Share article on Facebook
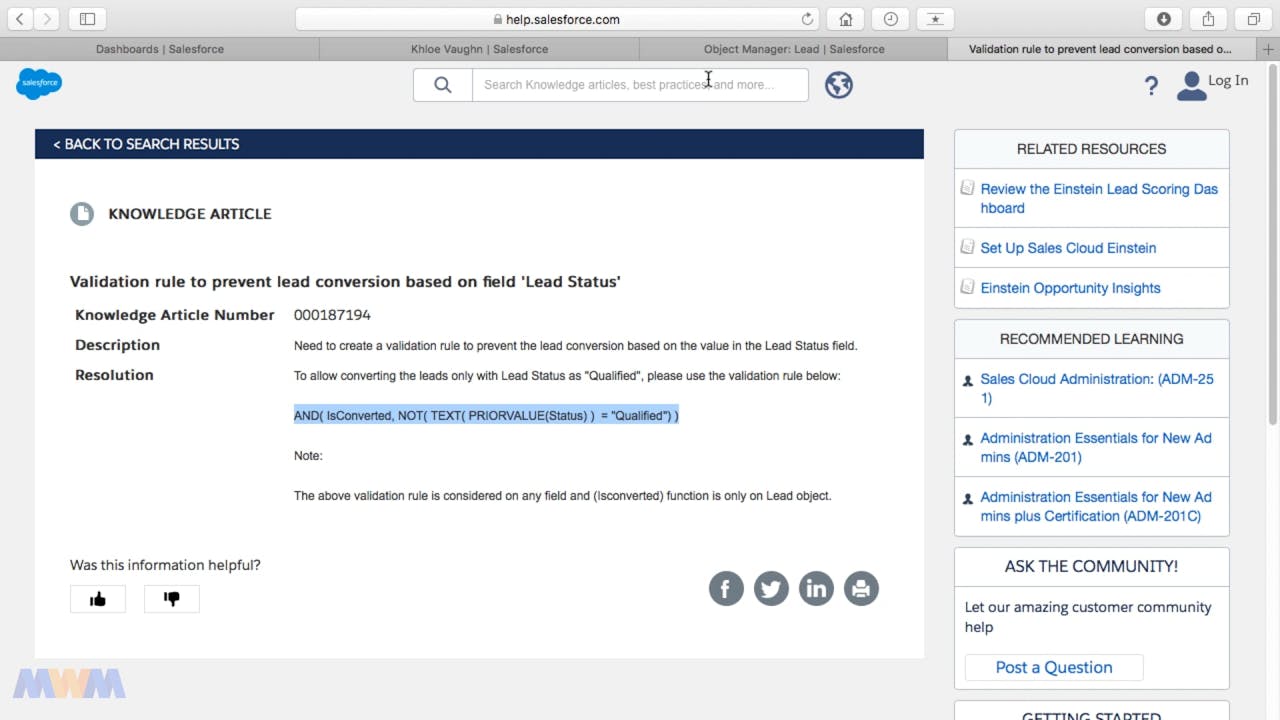The image size is (1280, 720). (726, 589)
